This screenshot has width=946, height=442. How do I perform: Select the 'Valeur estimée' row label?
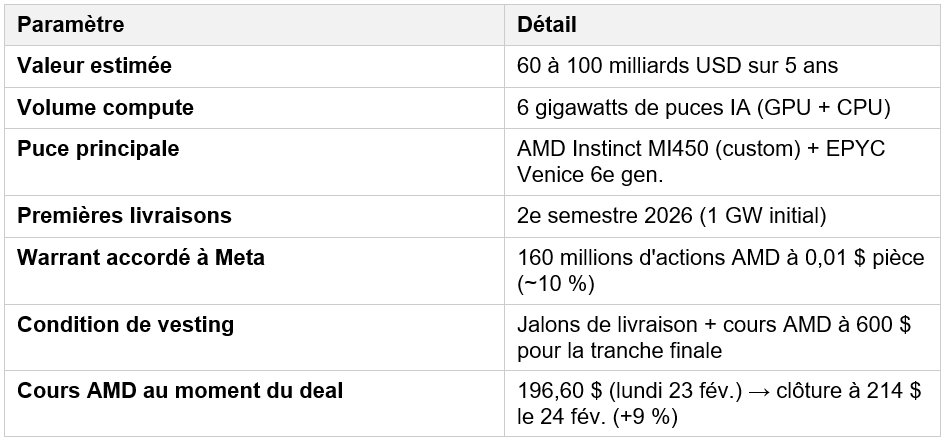click(x=94, y=66)
